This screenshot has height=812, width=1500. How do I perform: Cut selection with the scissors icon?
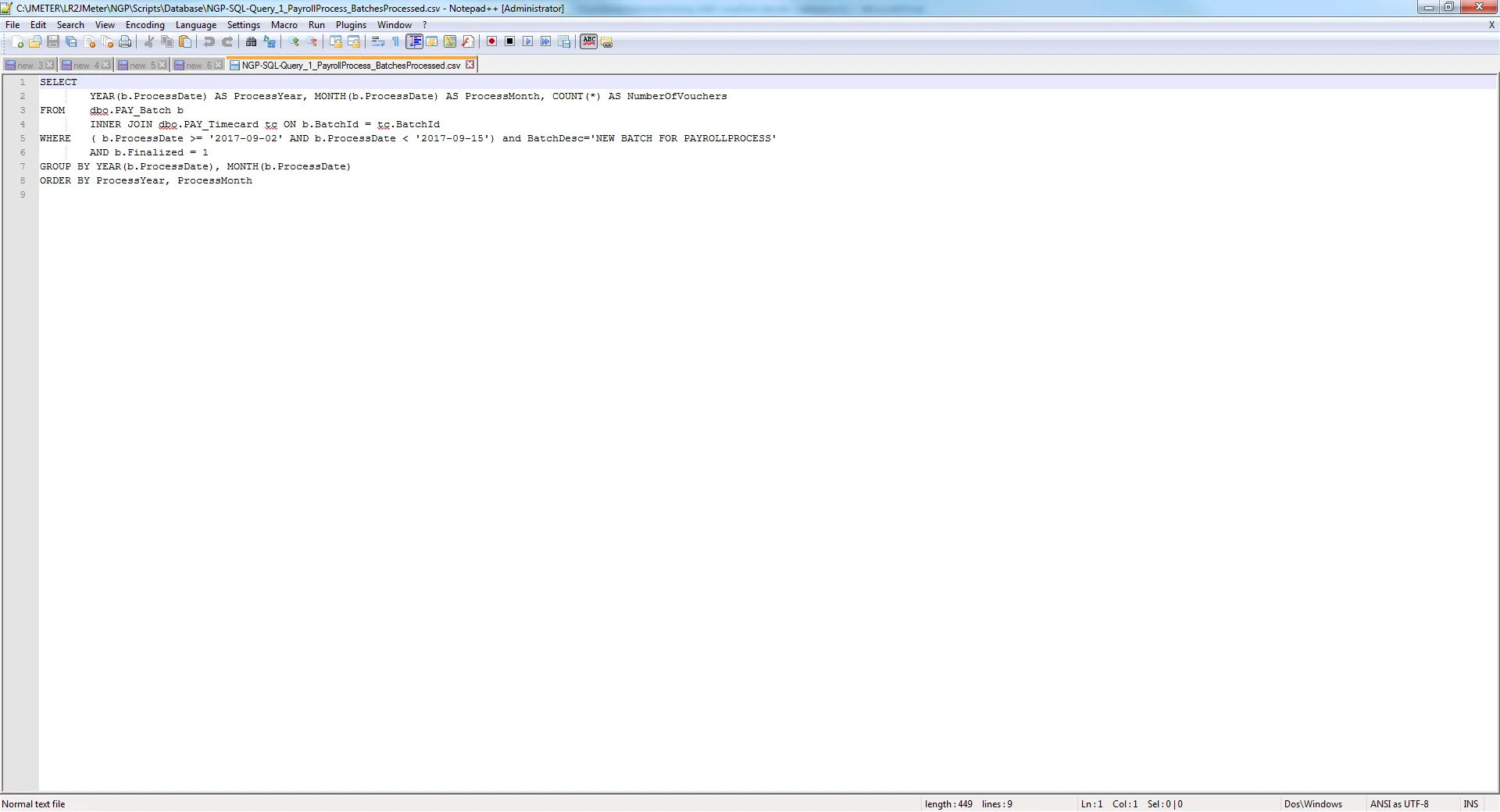[148, 42]
